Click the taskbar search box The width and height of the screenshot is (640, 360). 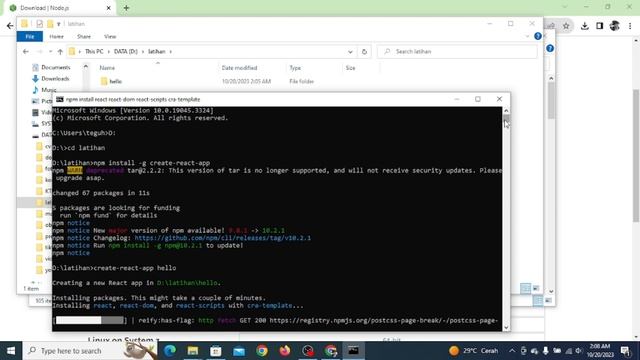click(x=90, y=351)
